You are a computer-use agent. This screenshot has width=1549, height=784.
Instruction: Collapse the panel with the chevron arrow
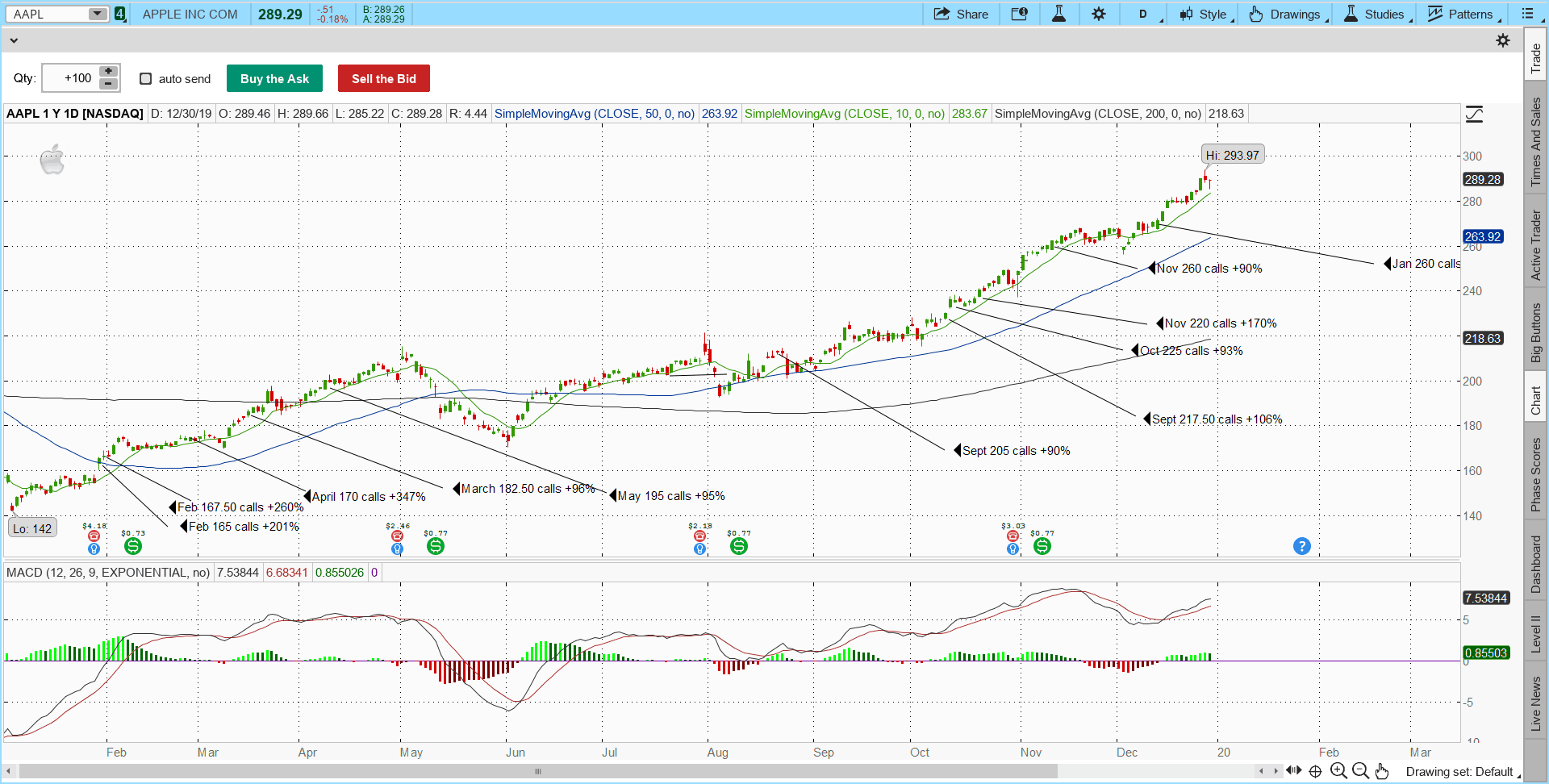point(14,40)
